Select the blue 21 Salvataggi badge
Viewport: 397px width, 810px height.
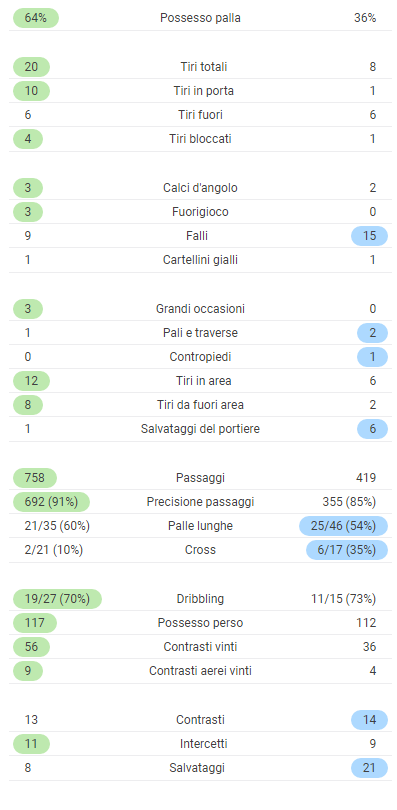[x=369, y=768]
